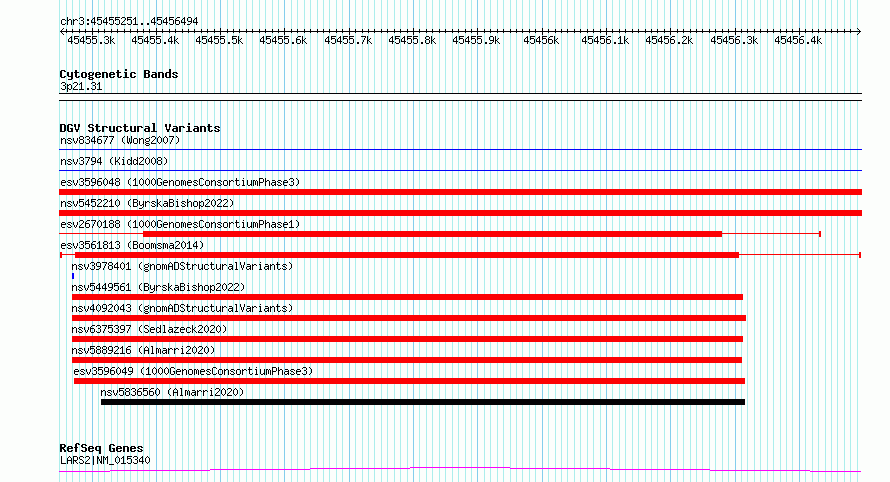Open variant label esv3561813 (Boomsma2014)
The image size is (890, 482).
(132, 245)
